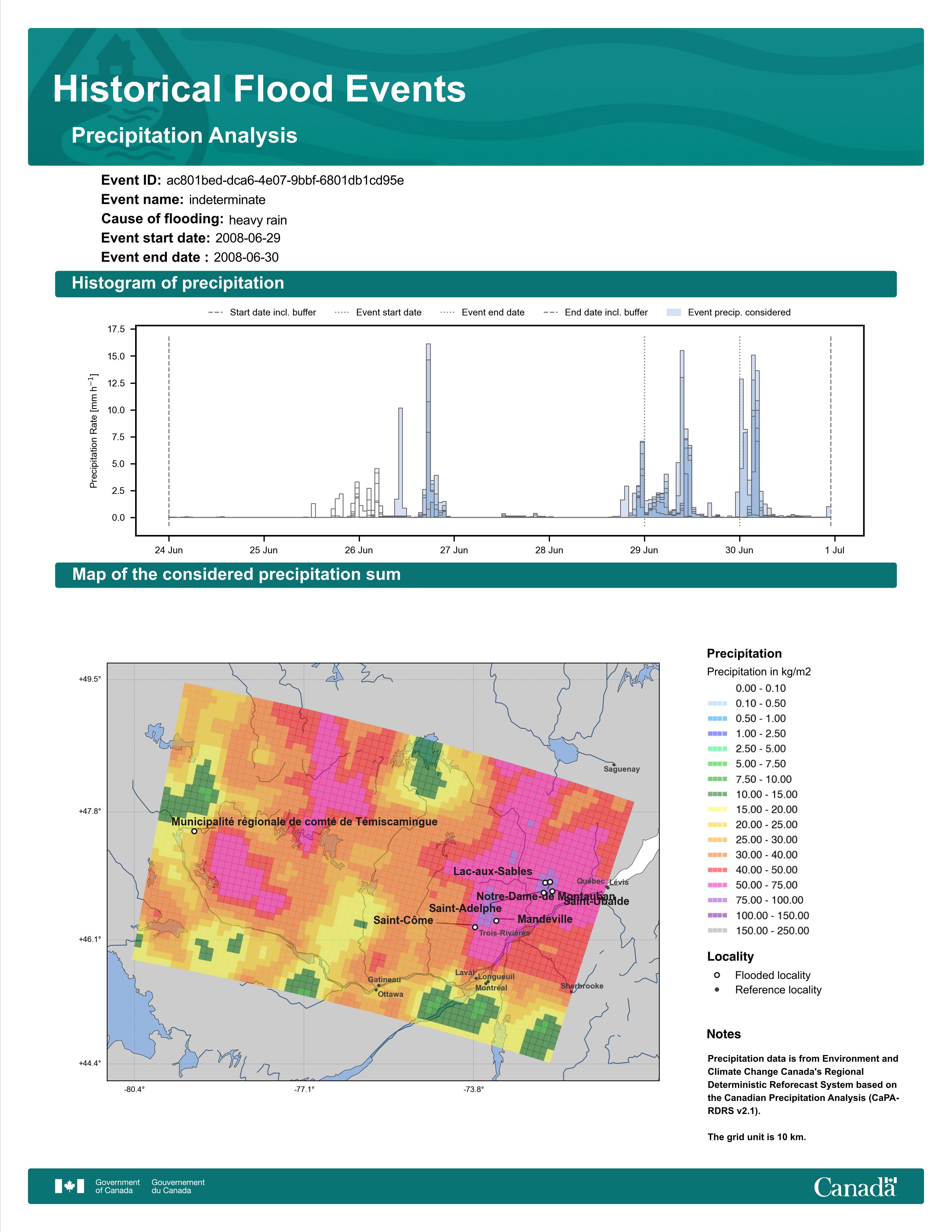The image size is (952, 1232).
Task: Select the Mandeville flooded locality marker
Action: pyautogui.click(x=496, y=921)
